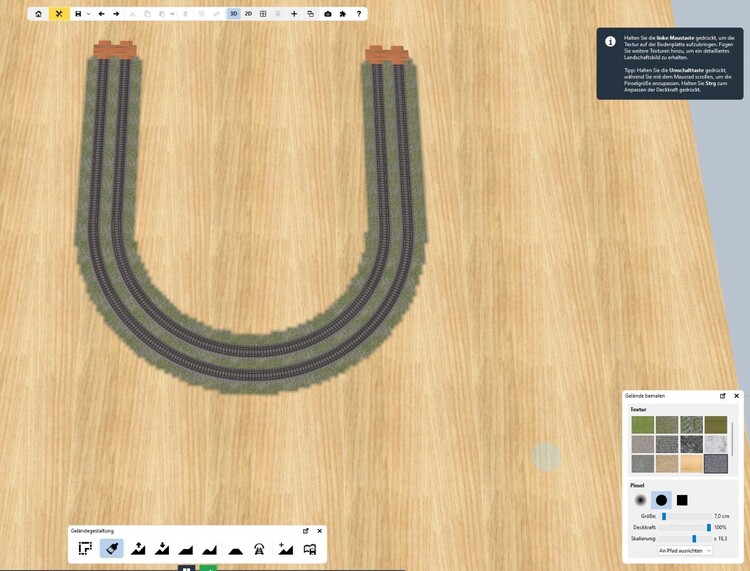Screen dimensions: 750x571
Task: Open the window arrangement icon in toolbar
Action: coord(311,14)
